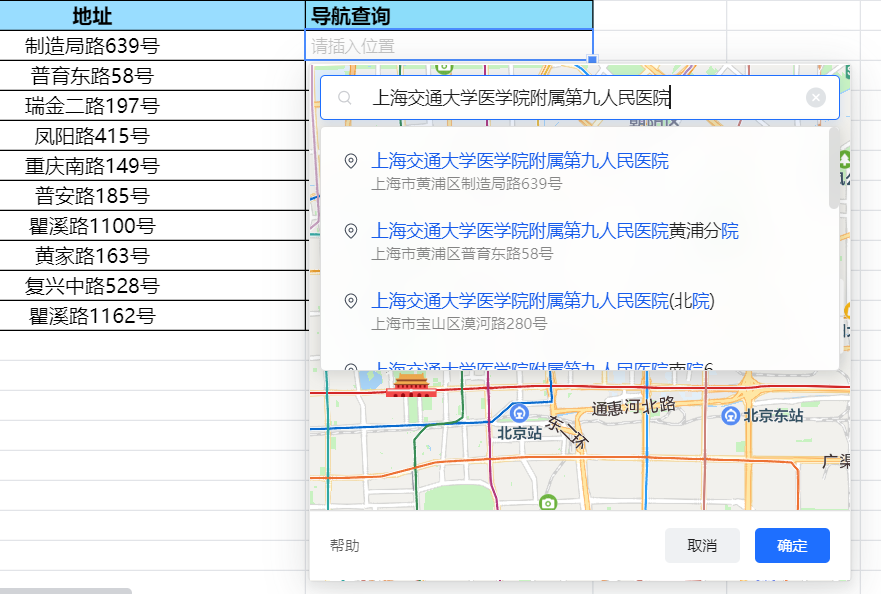Screen dimensions: 881x594
Task: Open the 帮助 help link
Action: pos(344,546)
